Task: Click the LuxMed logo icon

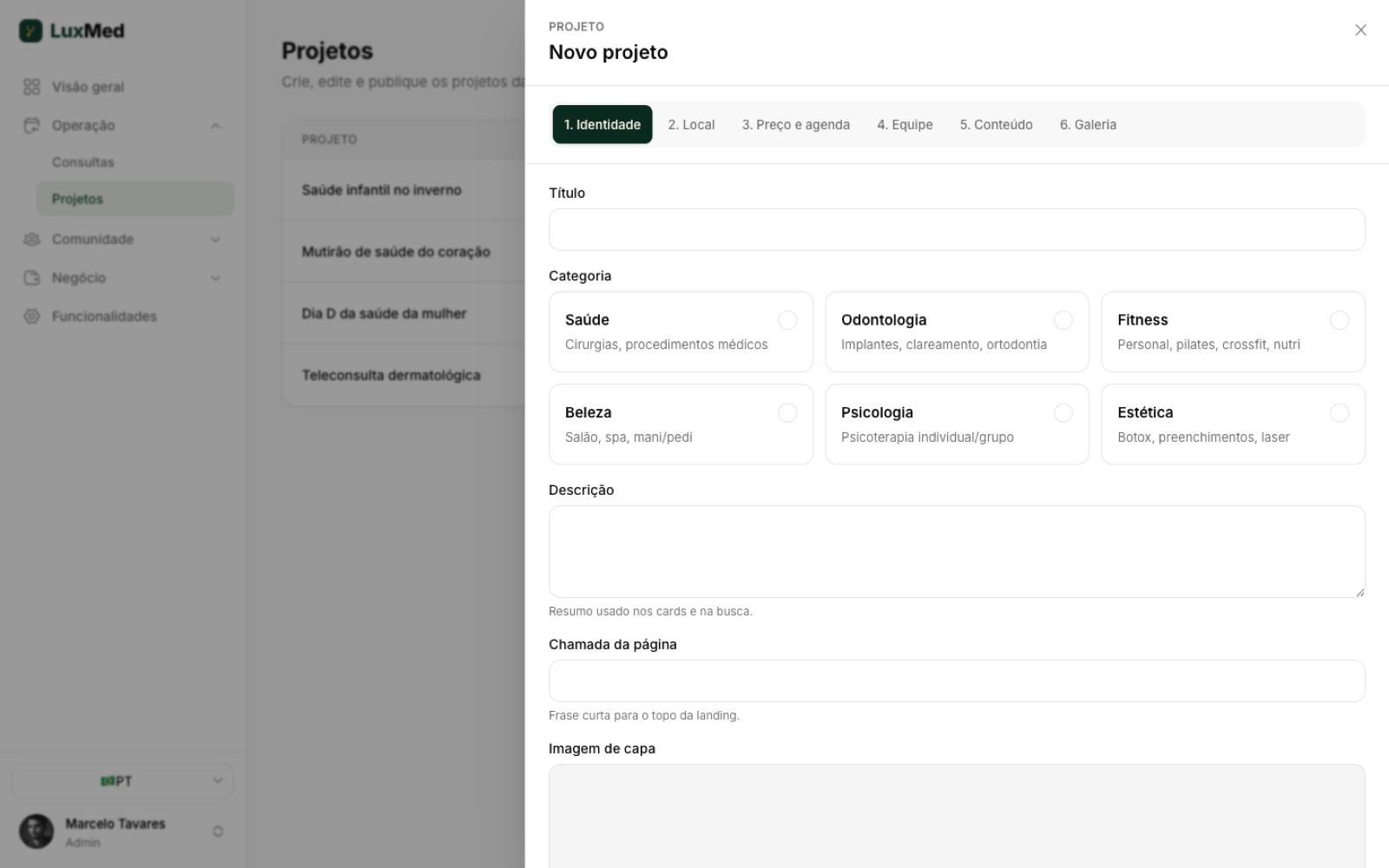Action: pos(30,31)
